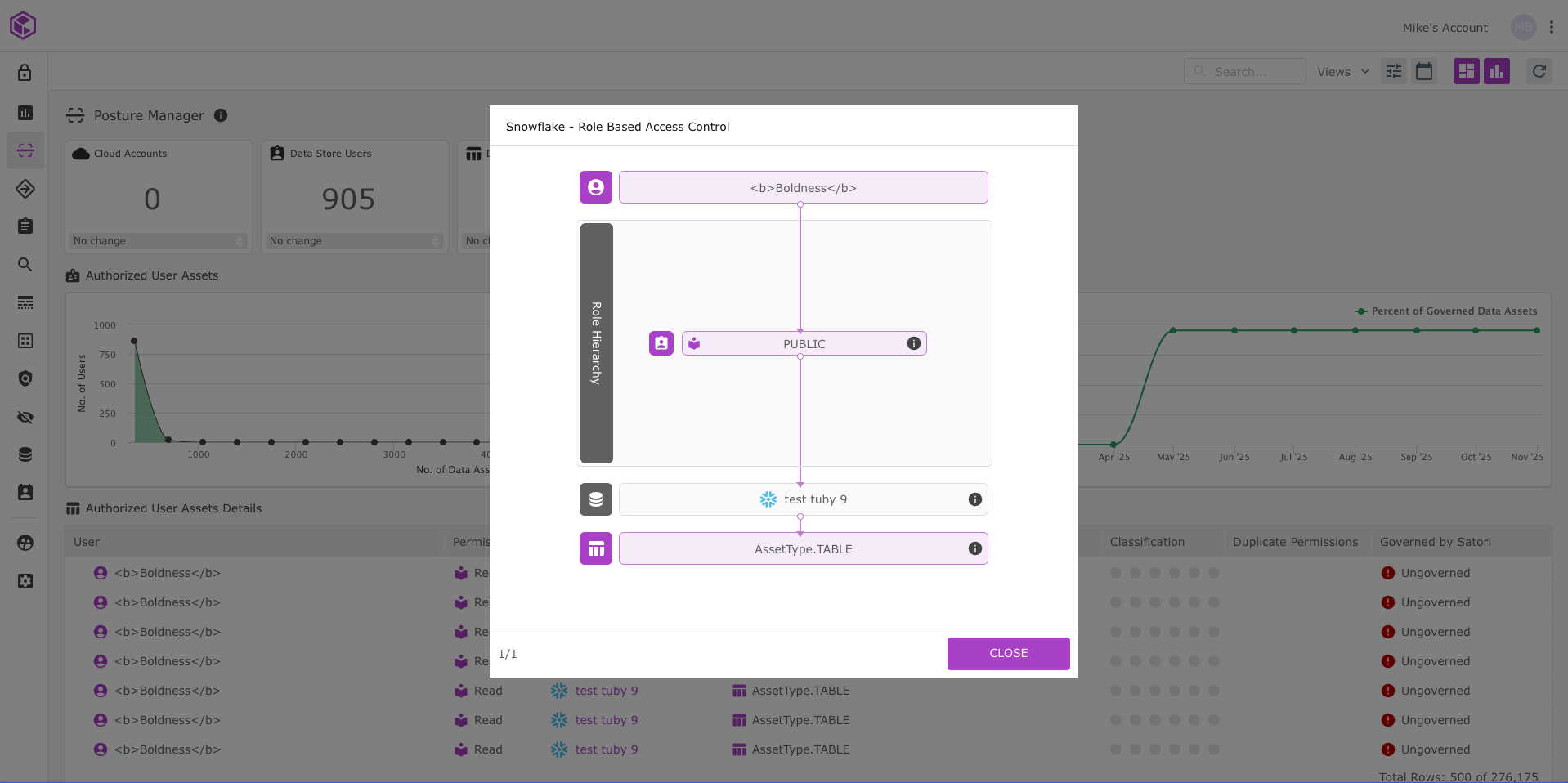Click the info icon on AssetType.TABLE node

pyautogui.click(x=974, y=548)
